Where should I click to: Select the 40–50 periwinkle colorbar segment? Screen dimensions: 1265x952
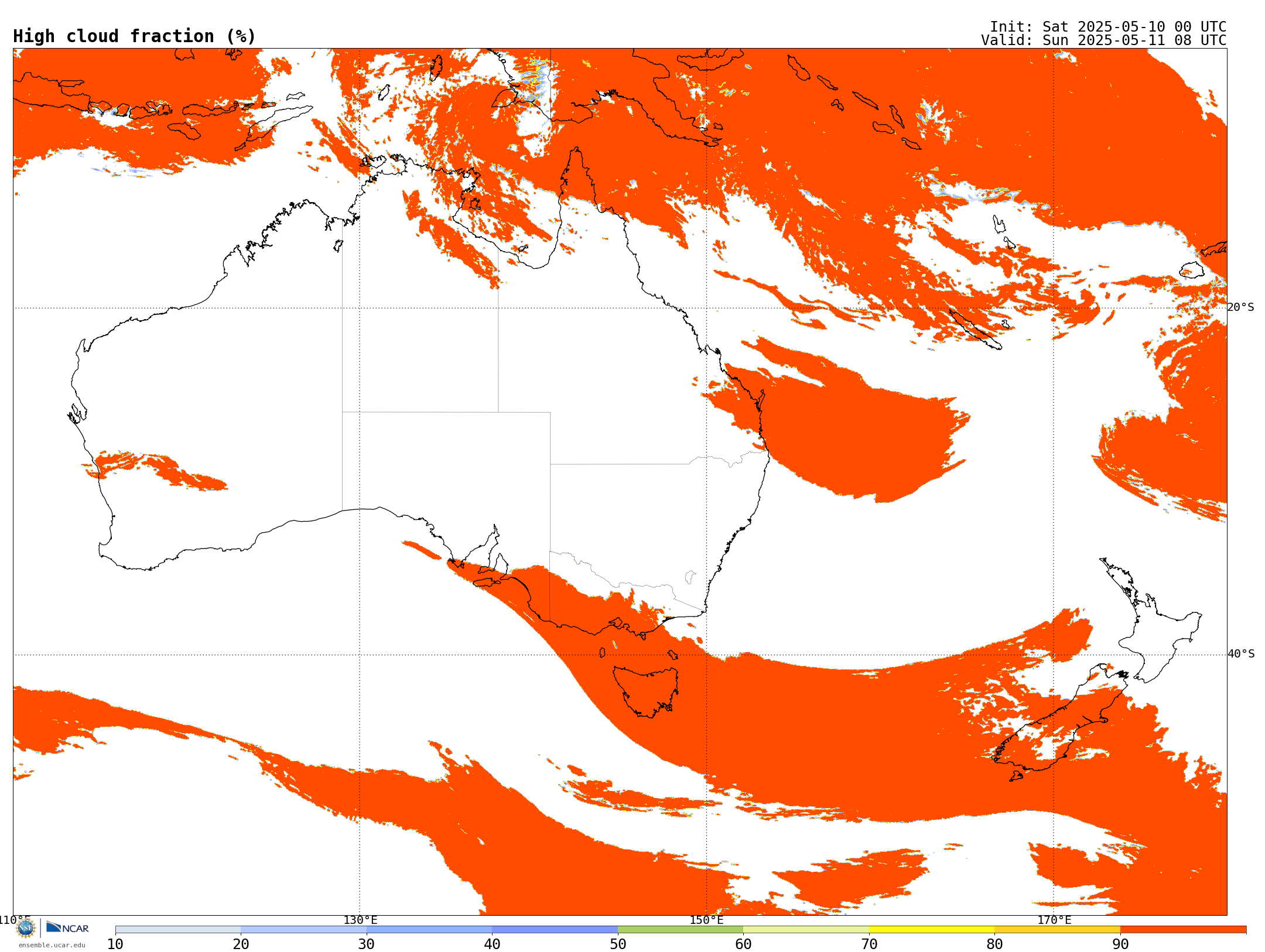pos(555,930)
